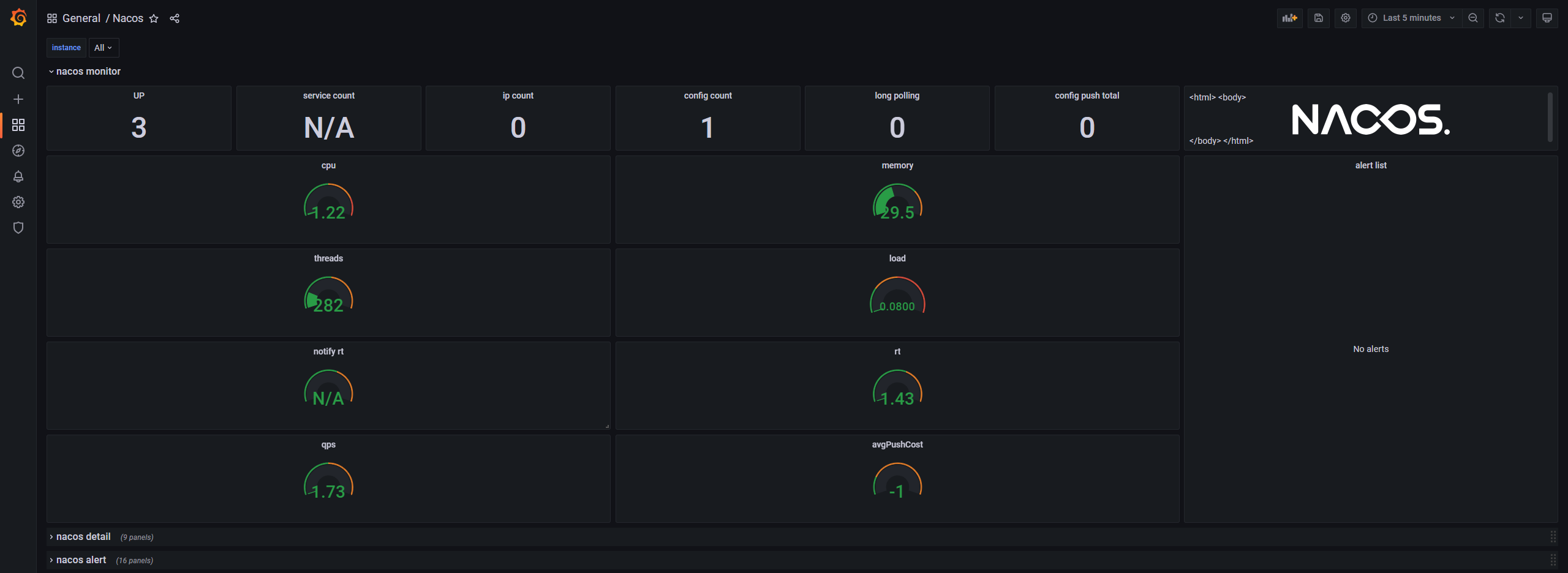Screen dimensions: 1568x573
Task: Open the Search dashboards icon
Action: pyautogui.click(x=18, y=73)
